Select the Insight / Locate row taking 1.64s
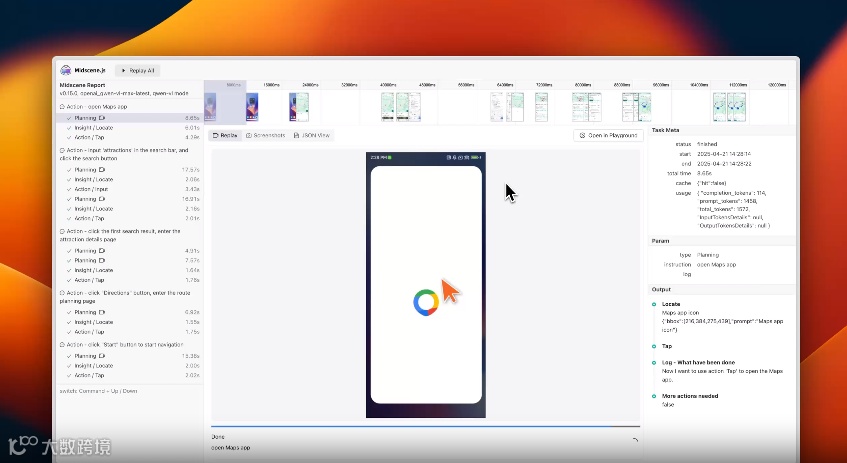 pos(130,270)
